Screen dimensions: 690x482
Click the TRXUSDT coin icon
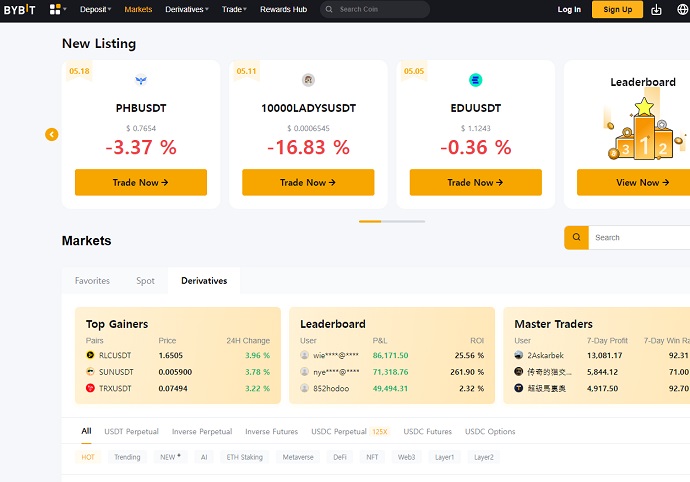[x=90, y=388]
